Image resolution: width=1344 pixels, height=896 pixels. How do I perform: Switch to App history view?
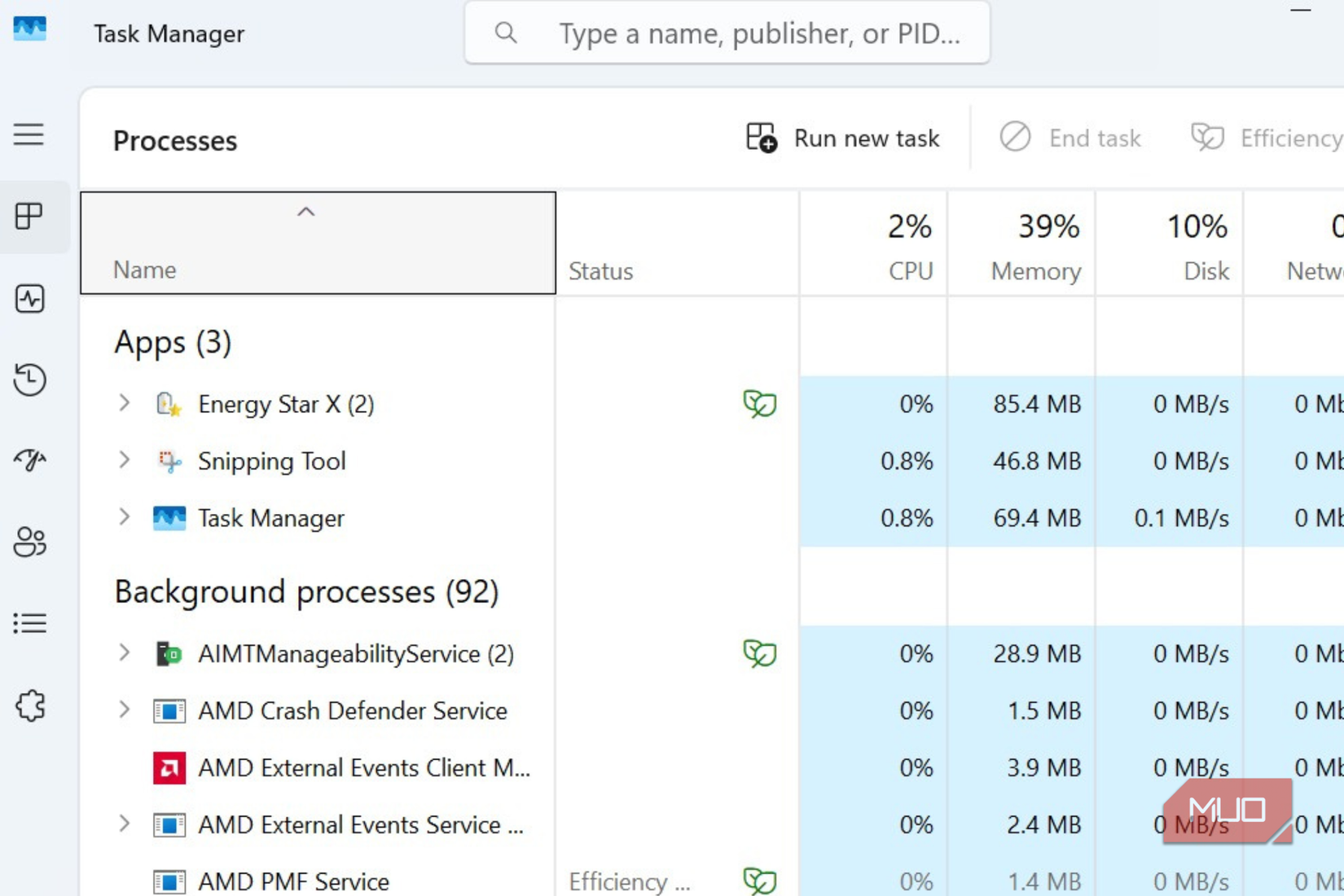(29, 380)
